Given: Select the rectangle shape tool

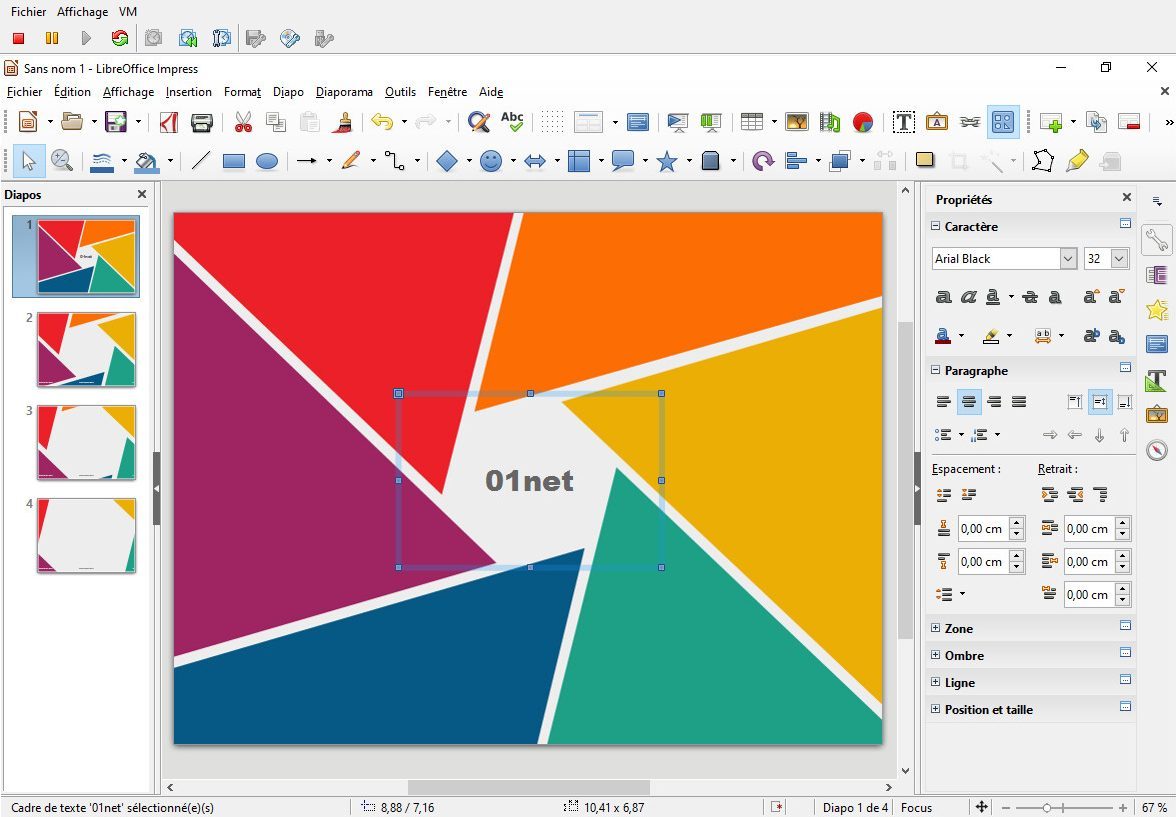Looking at the screenshot, I should coord(233,161).
